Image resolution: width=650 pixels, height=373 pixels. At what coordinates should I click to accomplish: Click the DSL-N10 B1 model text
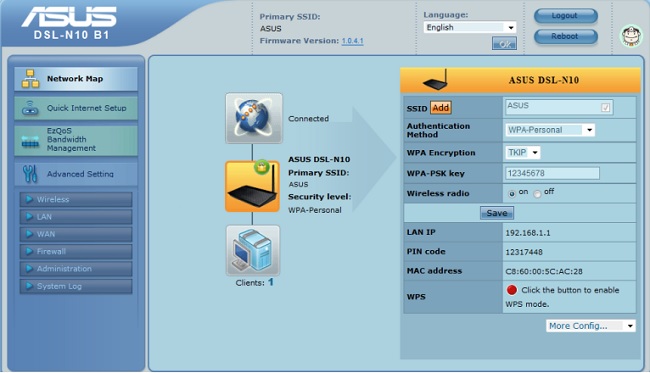coord(71,35)
